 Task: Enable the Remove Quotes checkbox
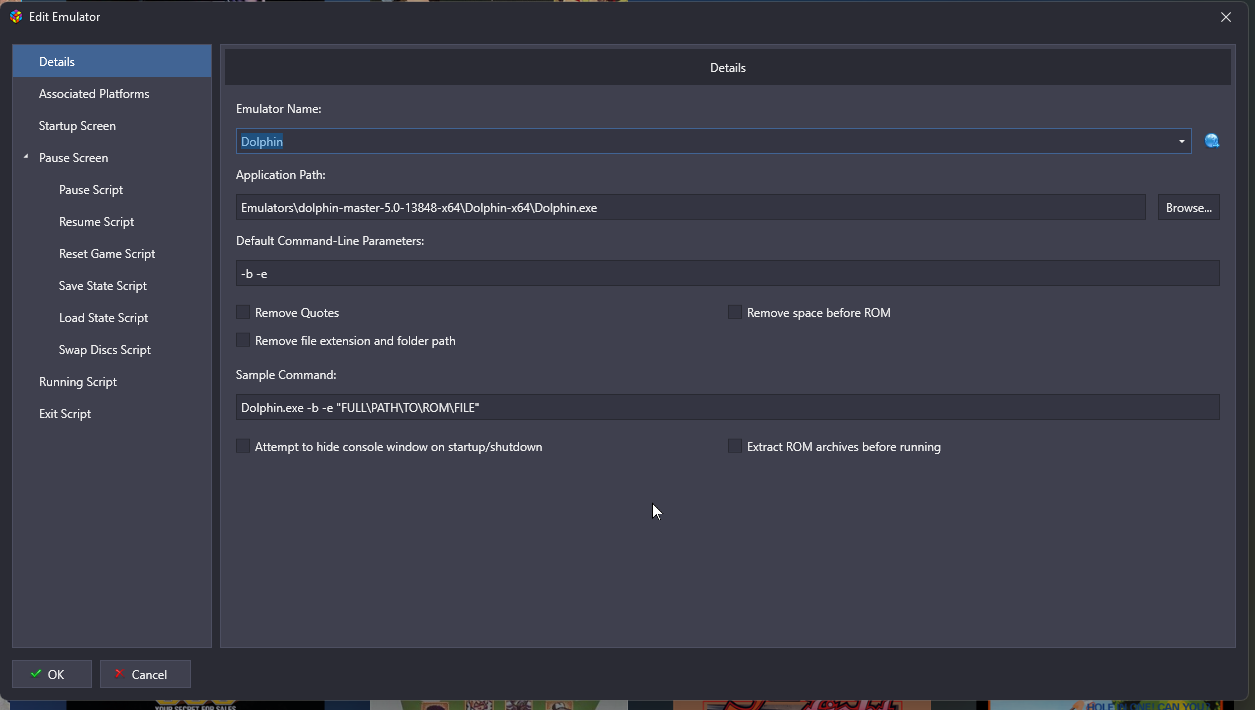243,313
